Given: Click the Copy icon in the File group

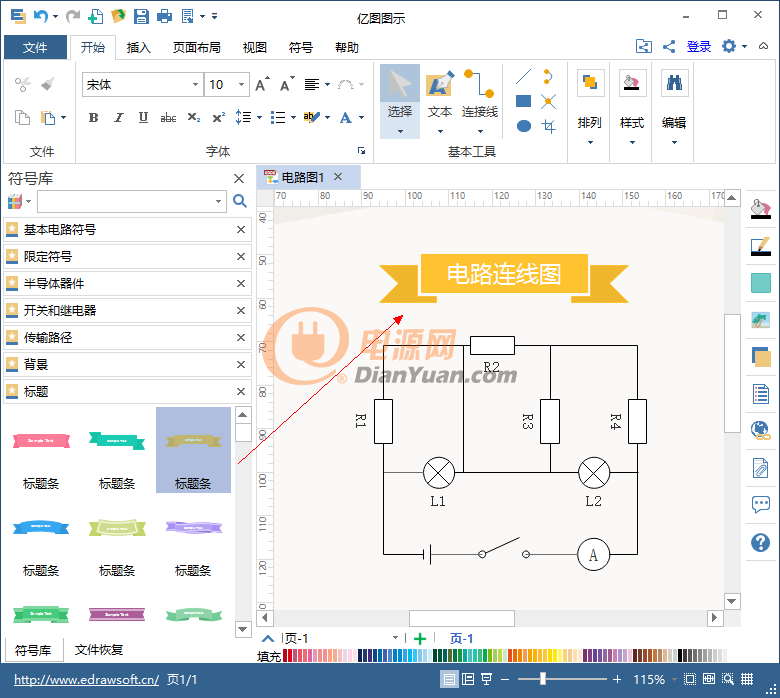Looking at the screenshot, I should (x=22, y=118).
